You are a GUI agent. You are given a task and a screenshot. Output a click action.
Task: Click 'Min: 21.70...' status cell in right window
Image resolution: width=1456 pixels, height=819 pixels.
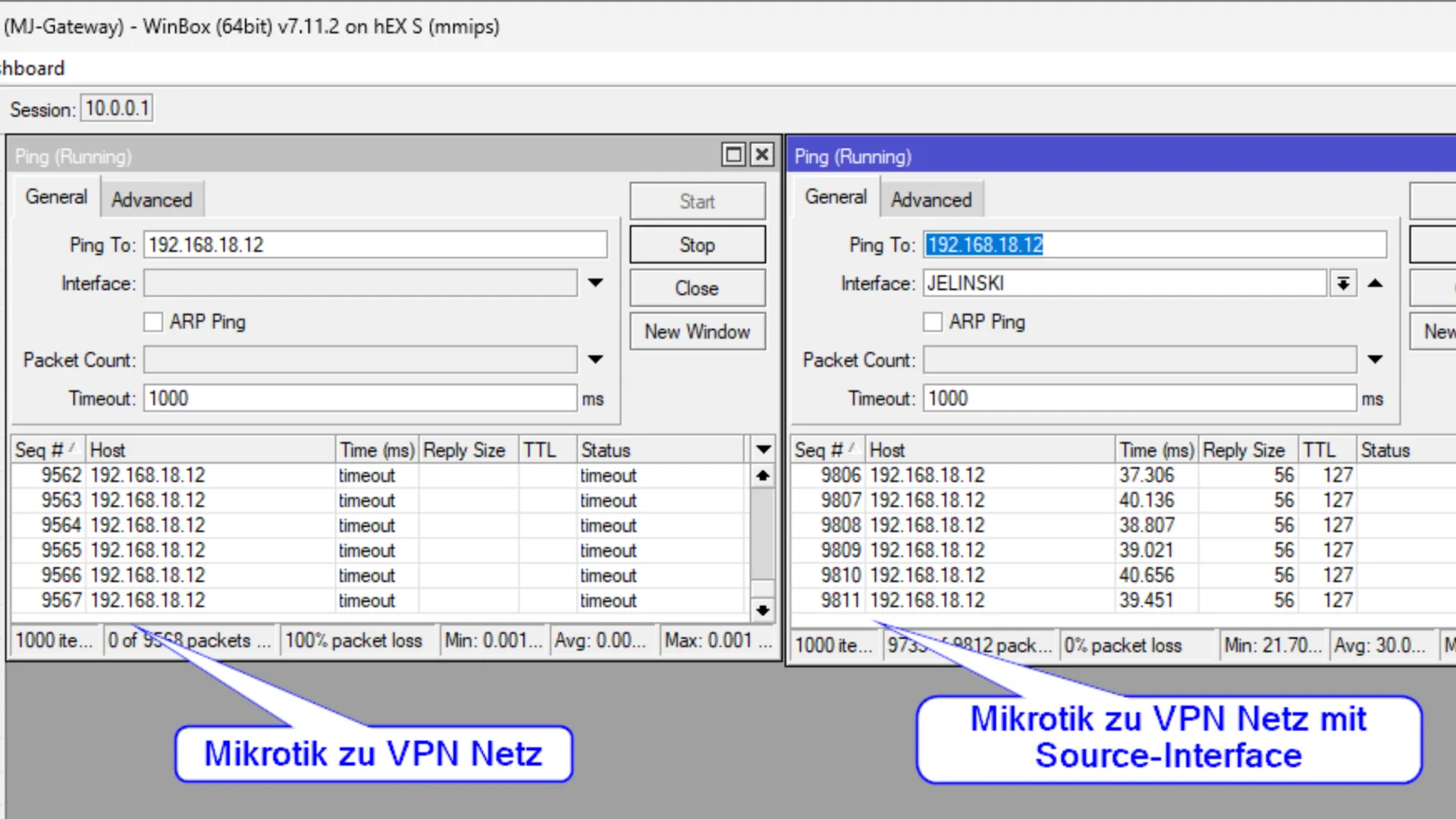1273,646
